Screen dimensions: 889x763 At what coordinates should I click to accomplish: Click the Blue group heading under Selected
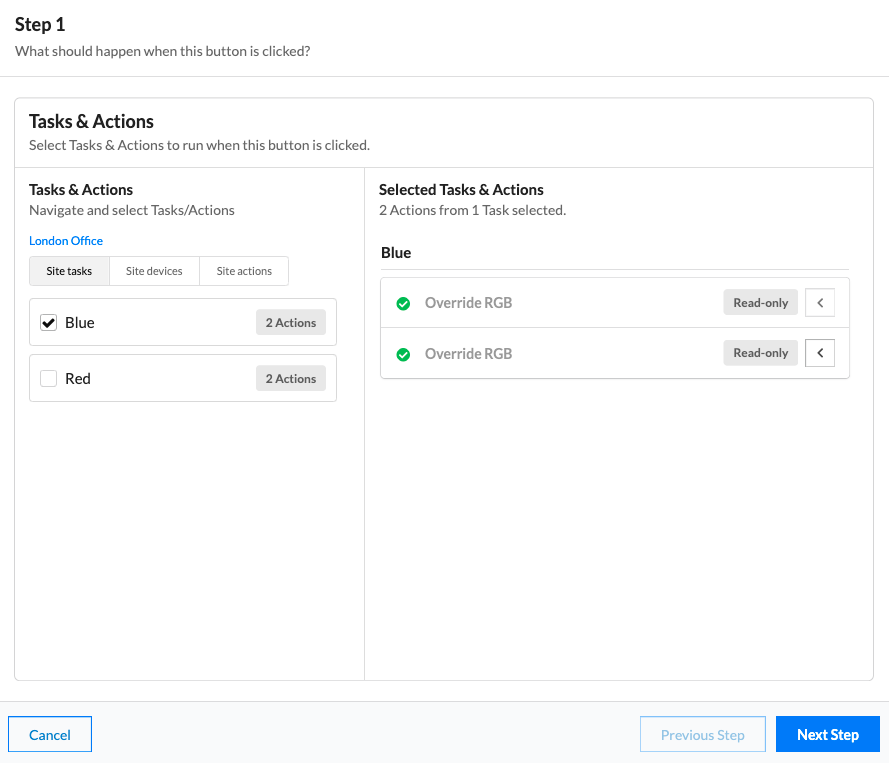396,253
